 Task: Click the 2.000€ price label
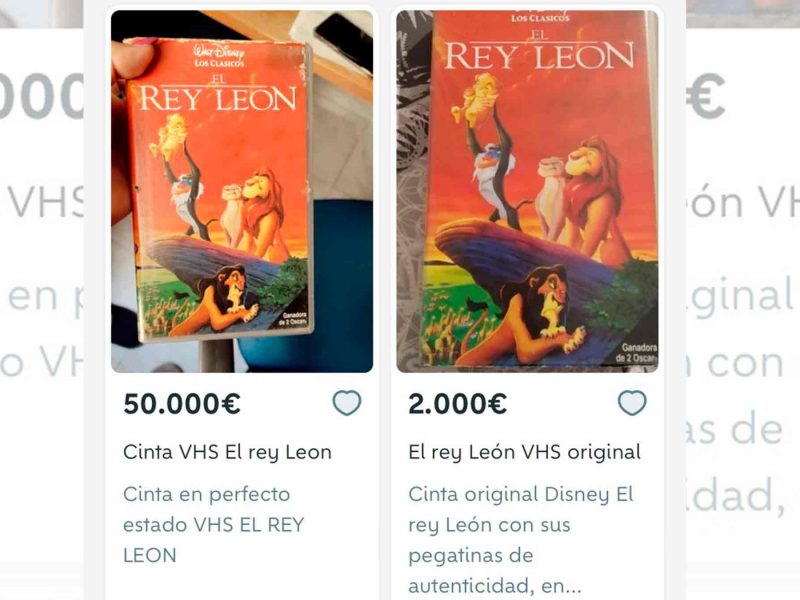coord(458,404)
